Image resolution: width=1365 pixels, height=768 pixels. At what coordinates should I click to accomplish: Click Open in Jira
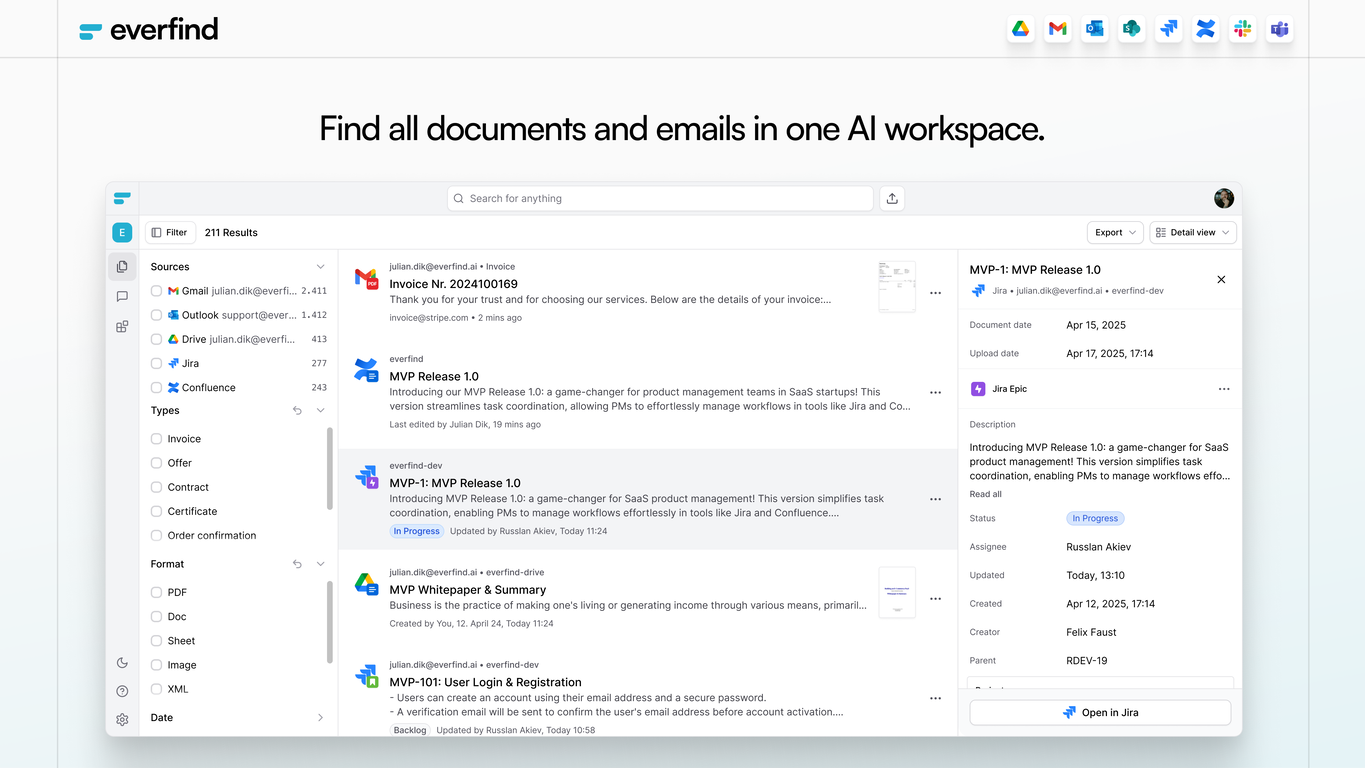click(1099, 712)
